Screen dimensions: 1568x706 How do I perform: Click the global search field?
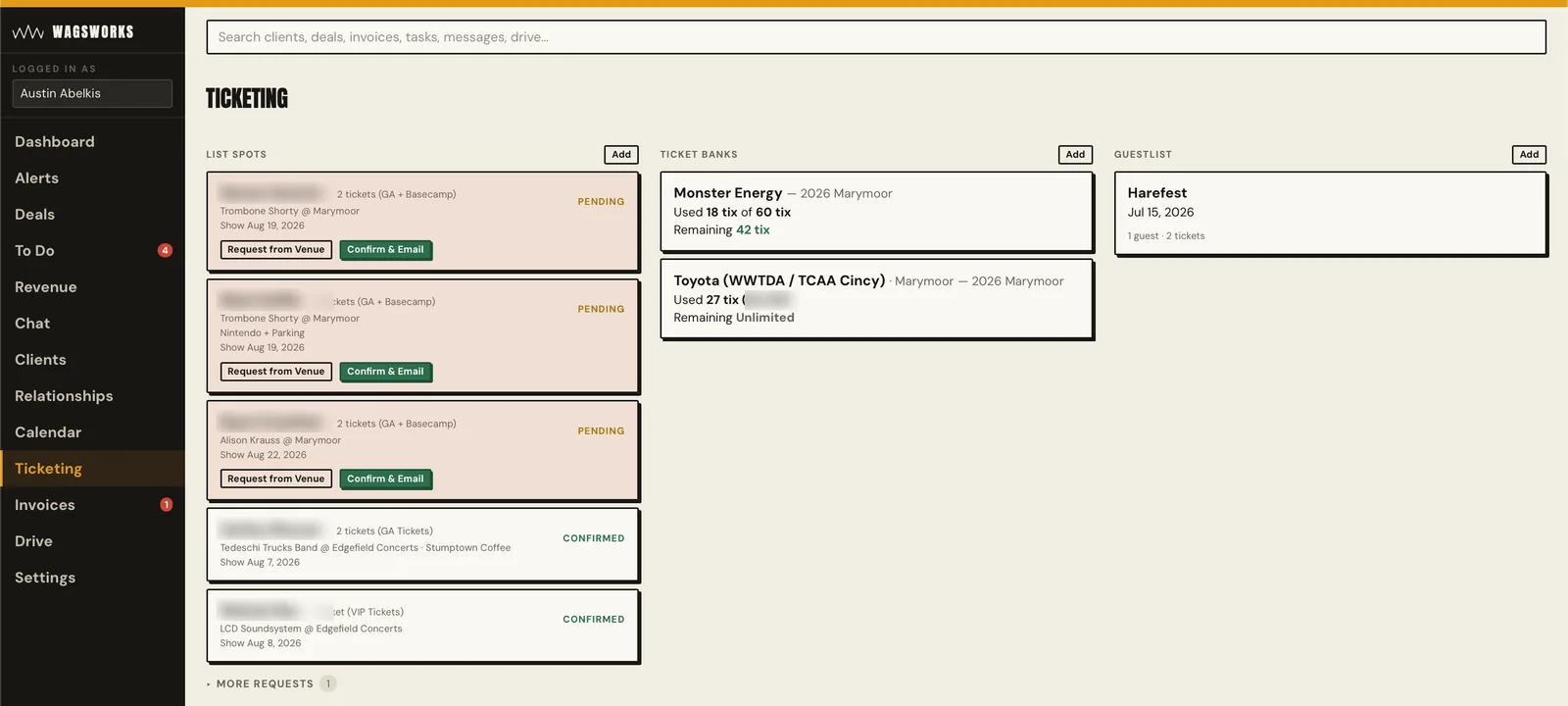point(876,37)
